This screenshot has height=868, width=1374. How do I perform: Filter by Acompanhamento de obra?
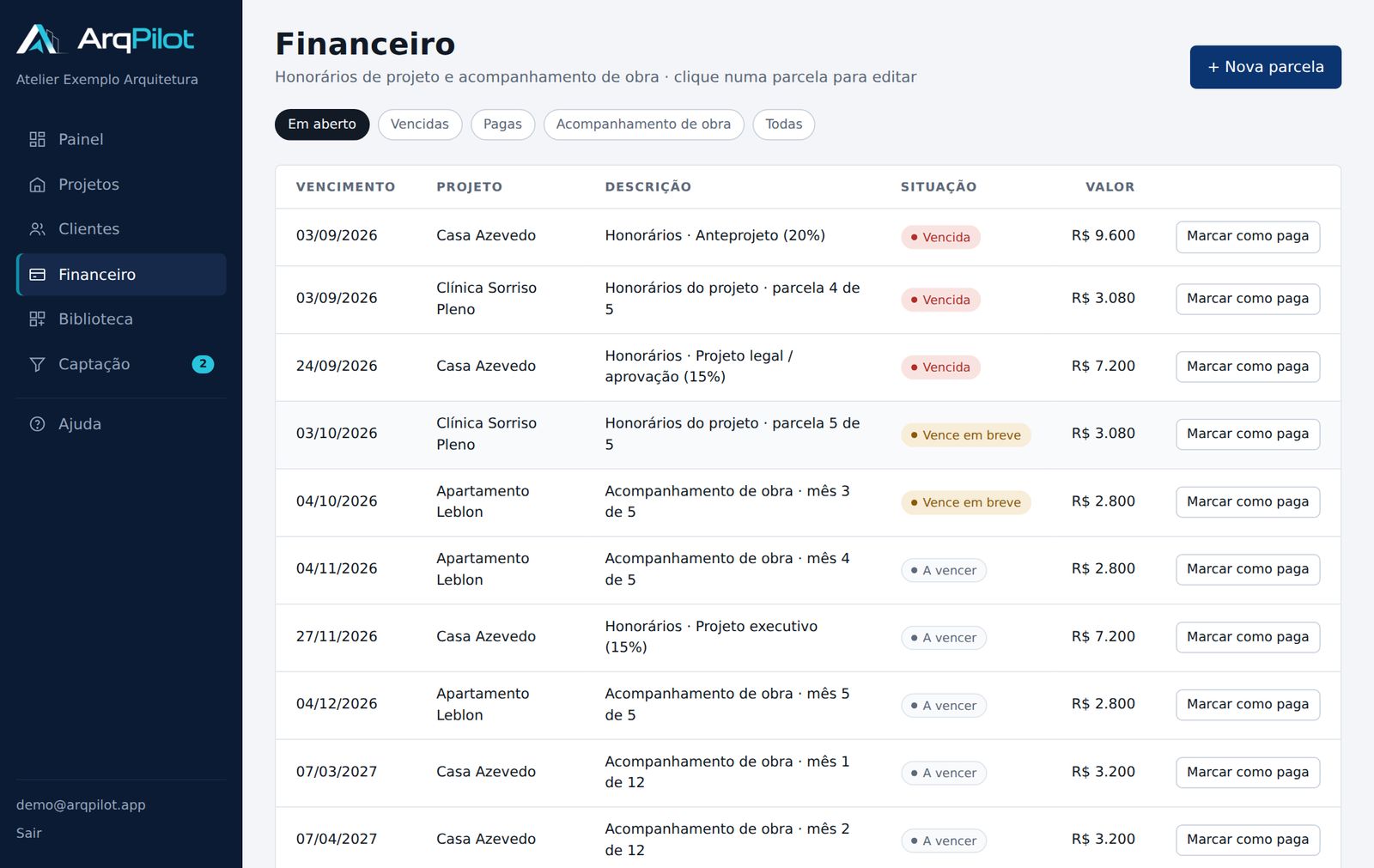click(x=644, y=124)
